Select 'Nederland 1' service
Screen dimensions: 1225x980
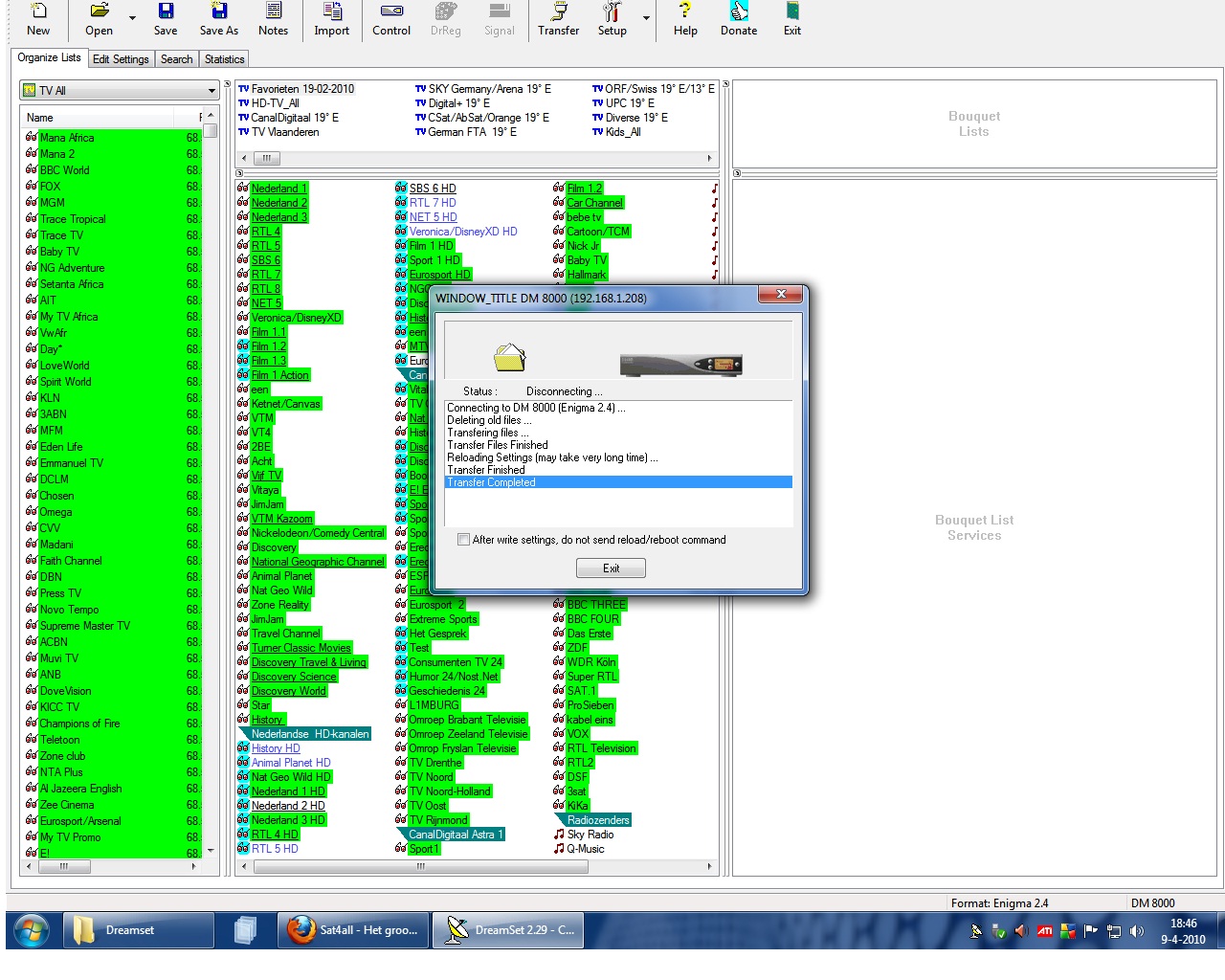click(279, 189)
